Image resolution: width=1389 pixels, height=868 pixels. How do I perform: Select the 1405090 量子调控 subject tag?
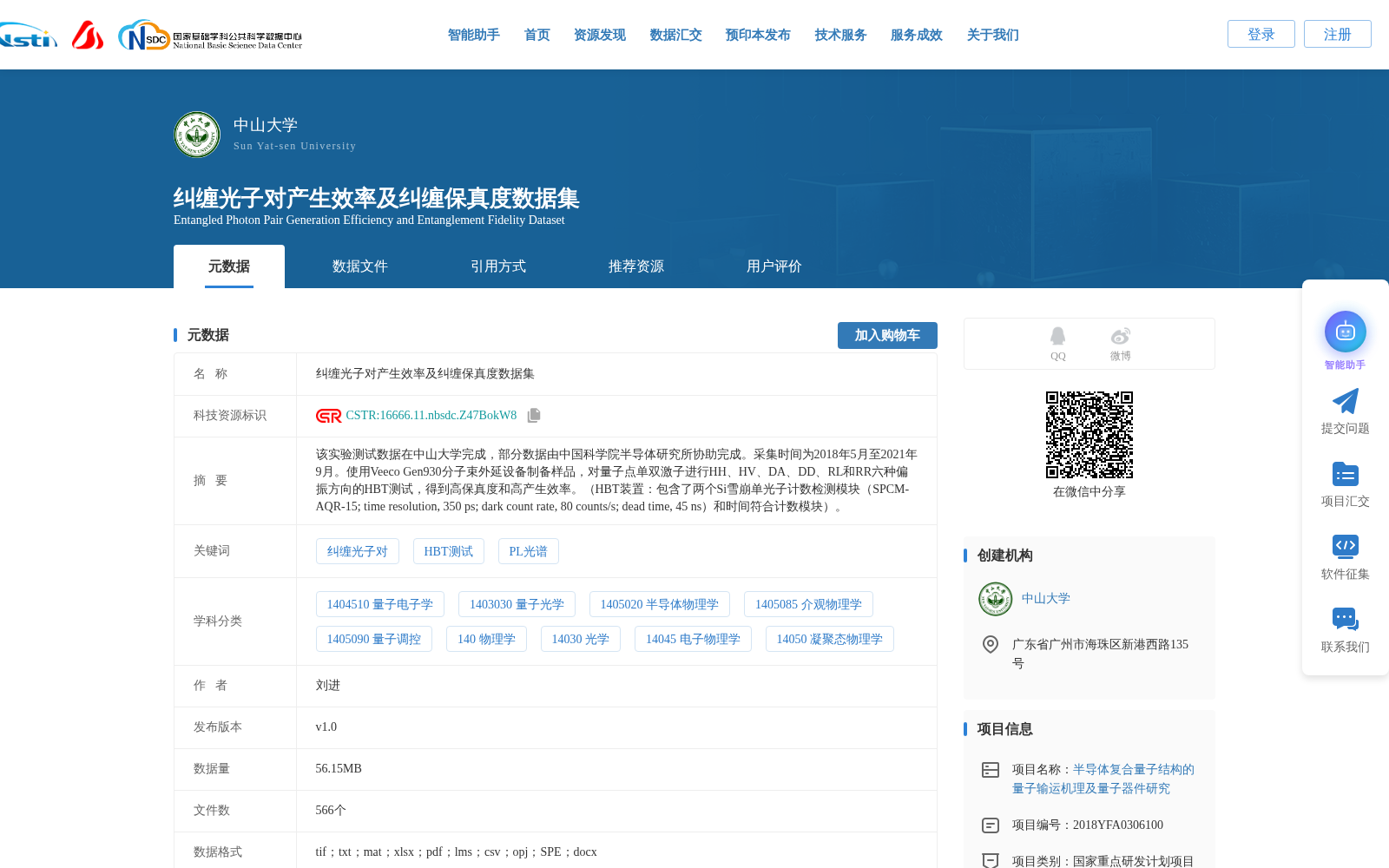pyautogui.click(x=373, y=639)
